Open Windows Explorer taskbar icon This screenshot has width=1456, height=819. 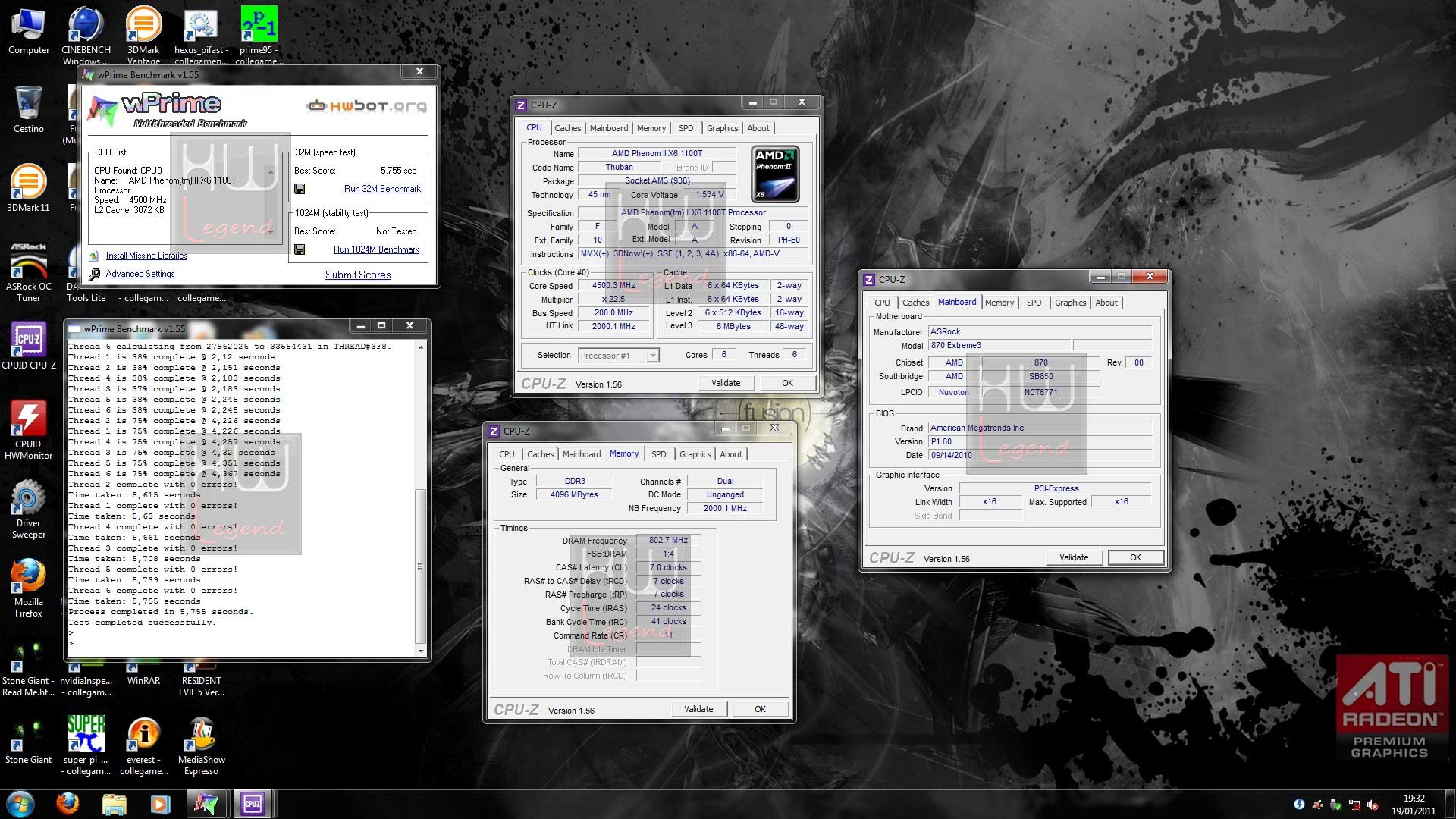click(114, 804)
